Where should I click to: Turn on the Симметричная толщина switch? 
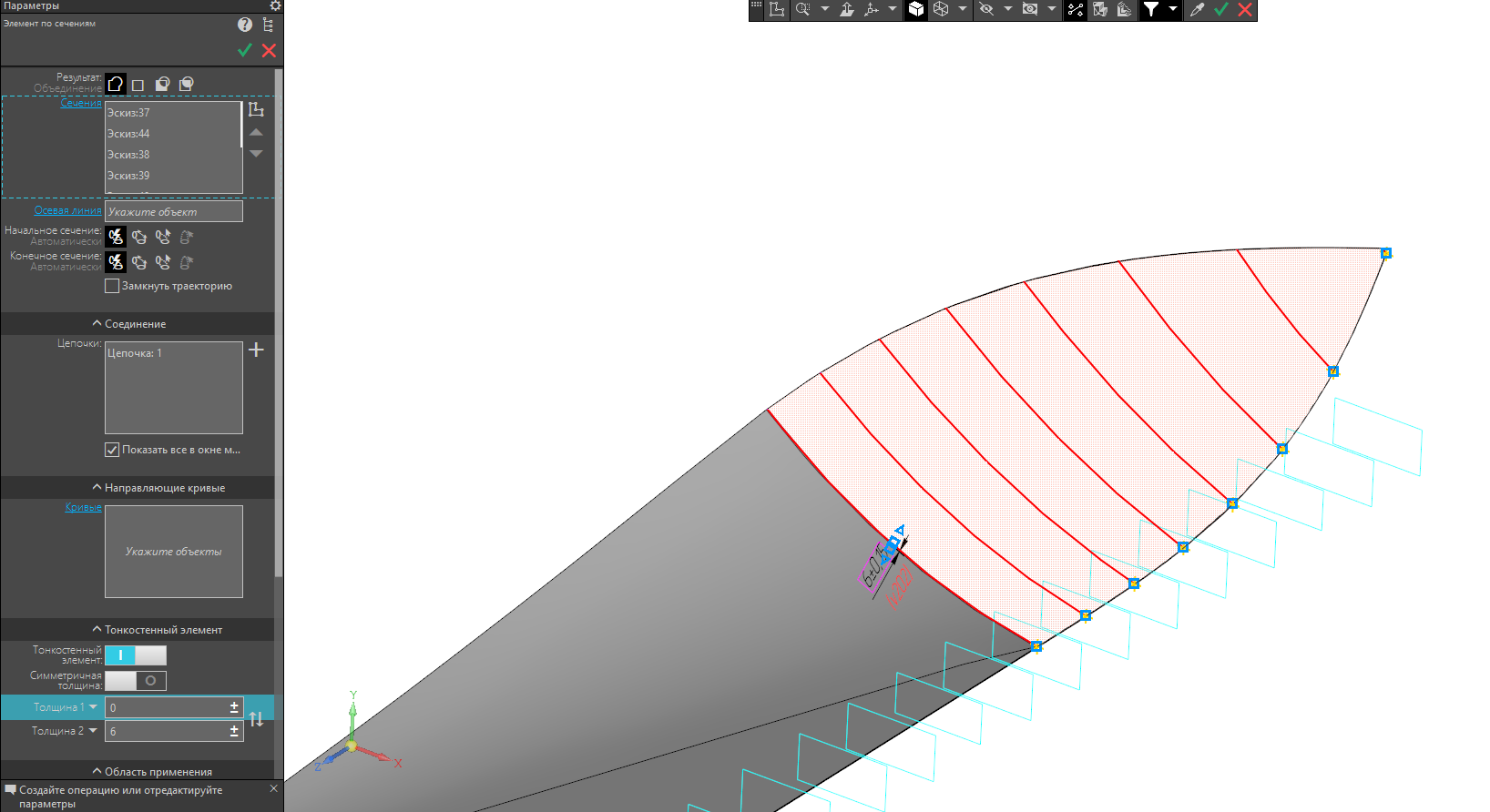click(135, 681)
